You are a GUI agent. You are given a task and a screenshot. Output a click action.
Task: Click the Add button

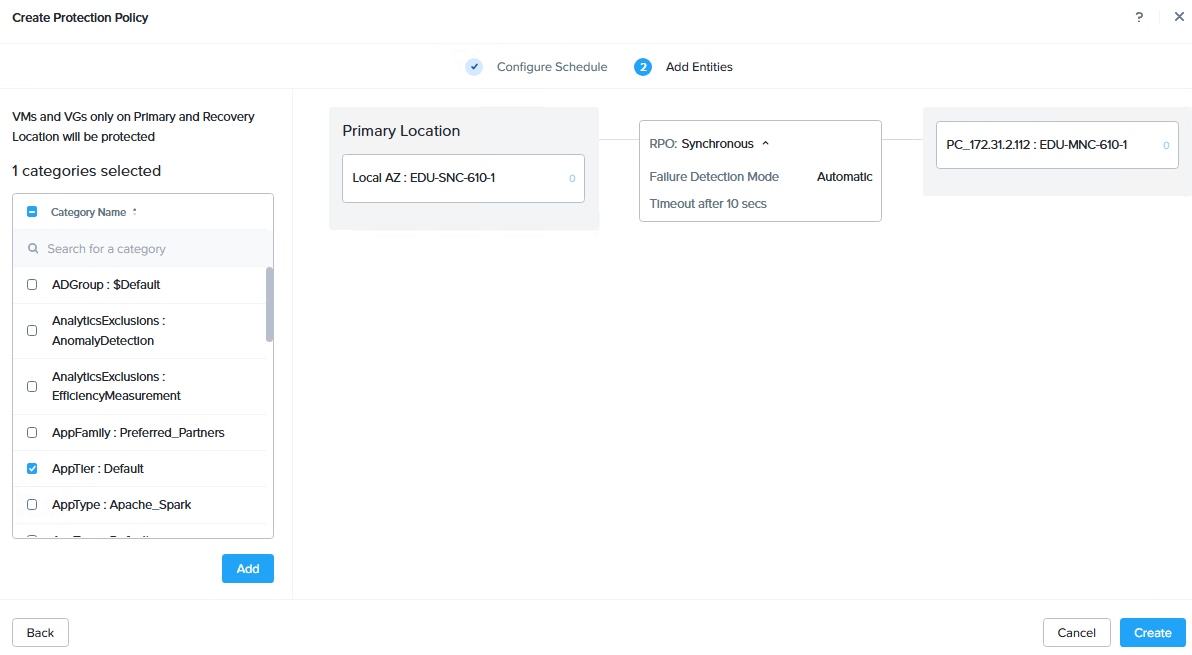(x=248, y=568)
